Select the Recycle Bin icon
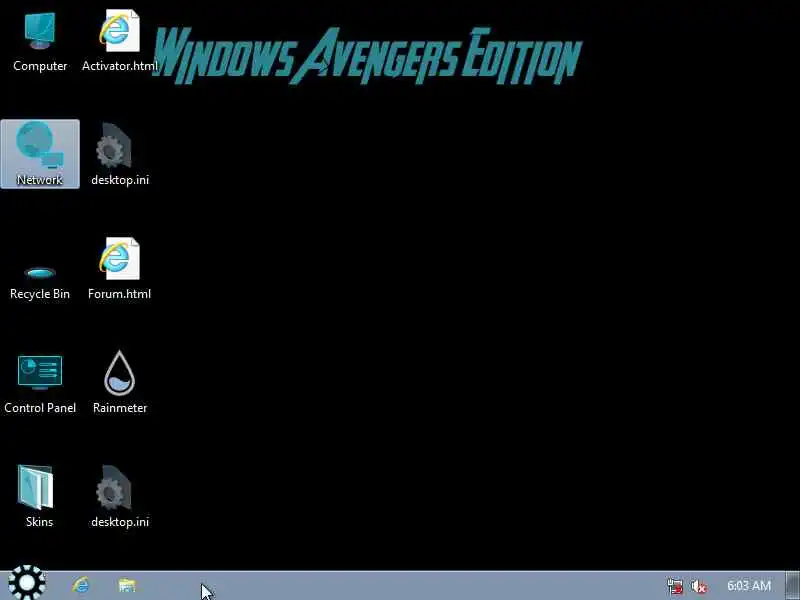Screen dimensions: 800x600 point(40,282)
